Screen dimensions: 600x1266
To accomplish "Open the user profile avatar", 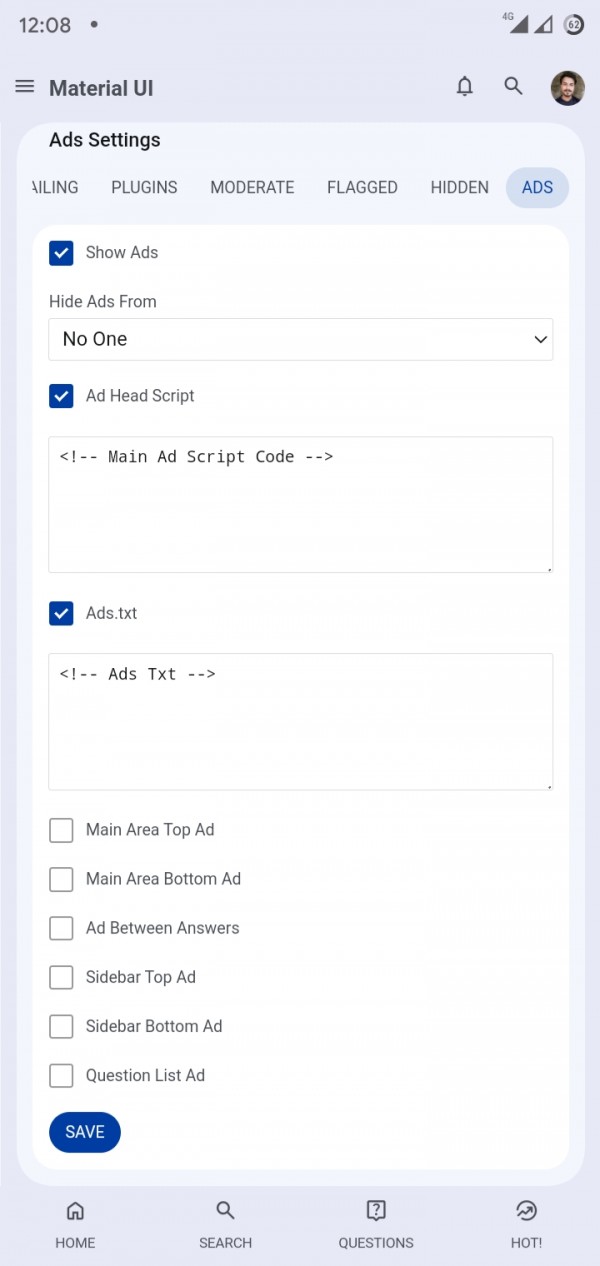I will click(568, 88).
